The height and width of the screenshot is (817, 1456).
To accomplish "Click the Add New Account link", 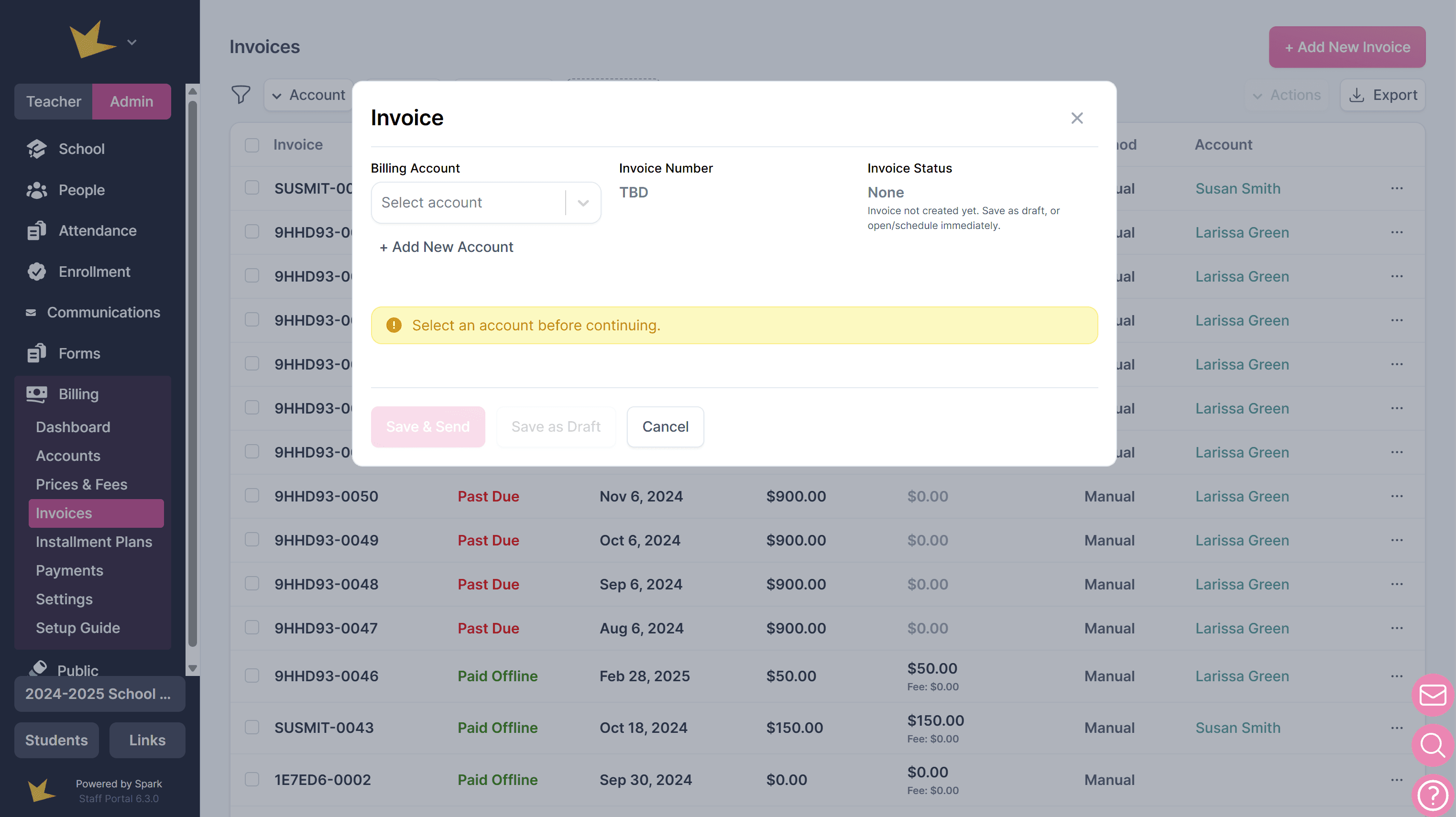I will pyautogui.click(x=447, y=247).
